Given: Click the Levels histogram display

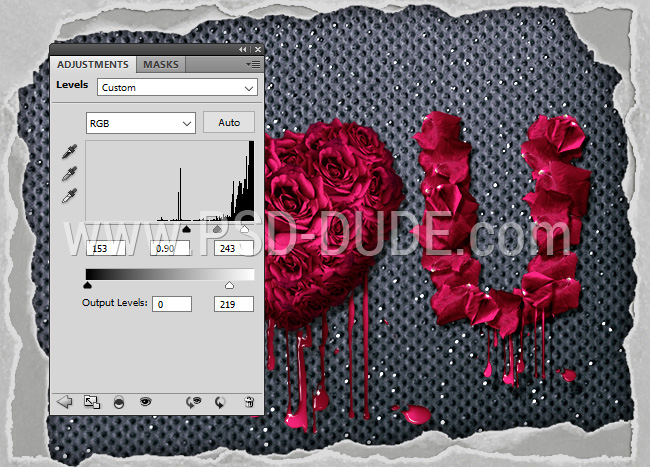Looking at the screenshot, I should (170, 181).
